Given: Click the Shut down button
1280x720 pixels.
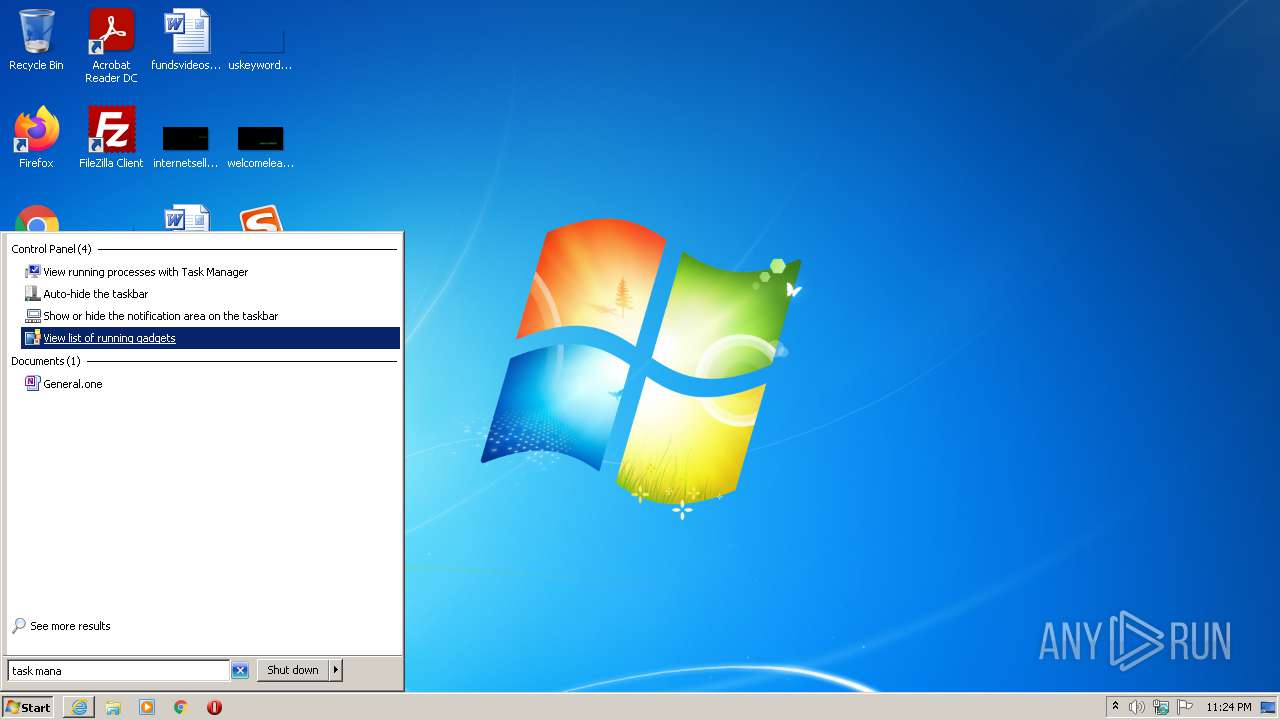Looking at the screenshot, I should pyautogui.click(x=293, y=670).
